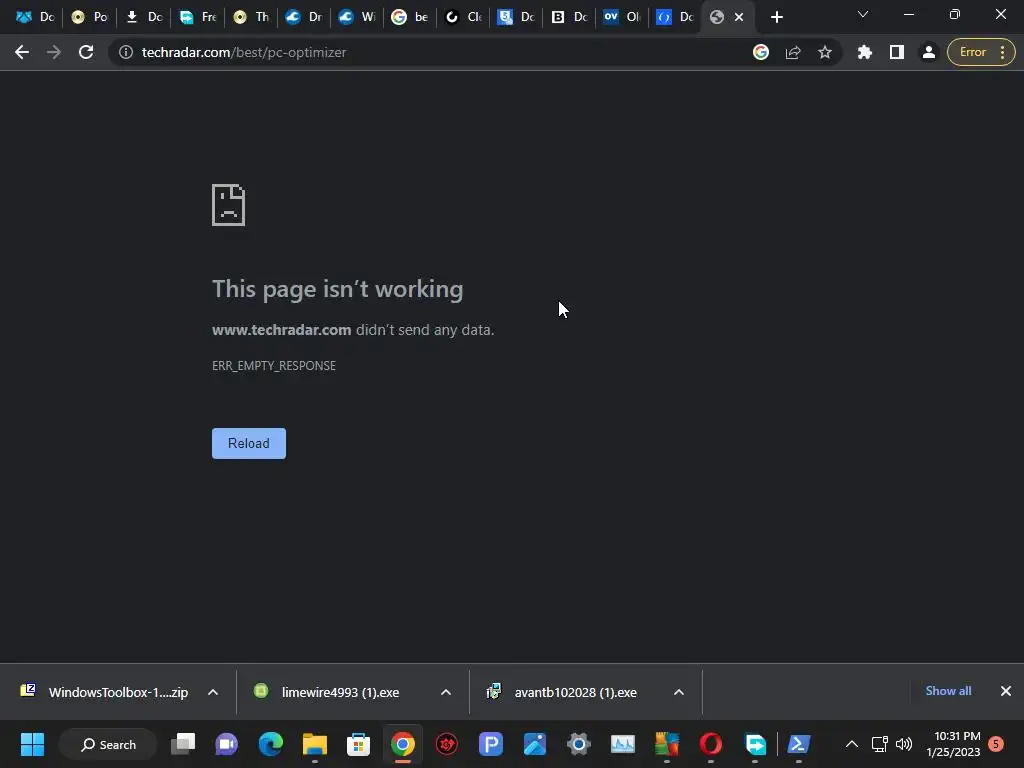Switch to the 'Dr' tab
The width and height of the screenshot is (1024, 768).
click(305, 17)
